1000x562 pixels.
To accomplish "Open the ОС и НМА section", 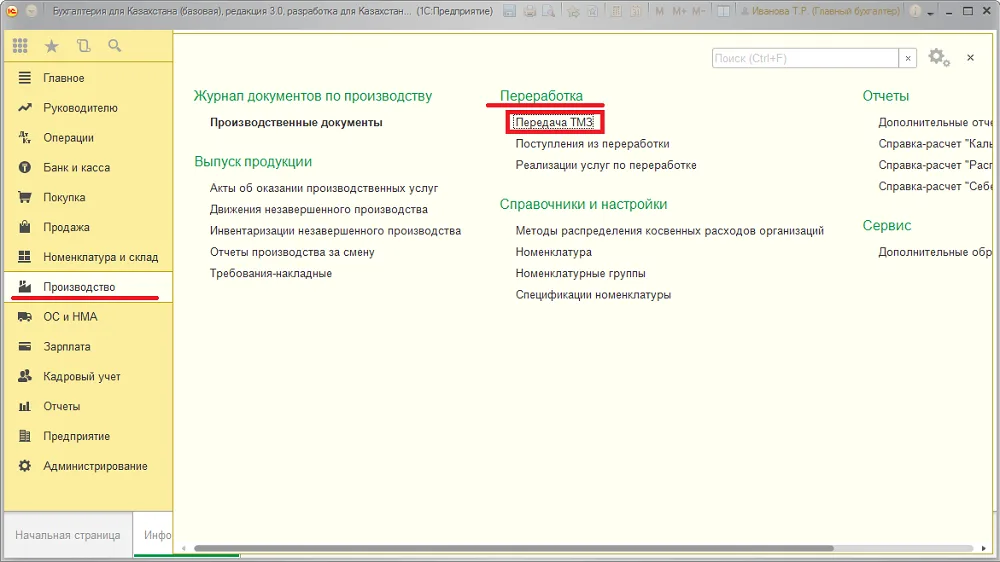I will pyautogui.click(x=88, y=317).
